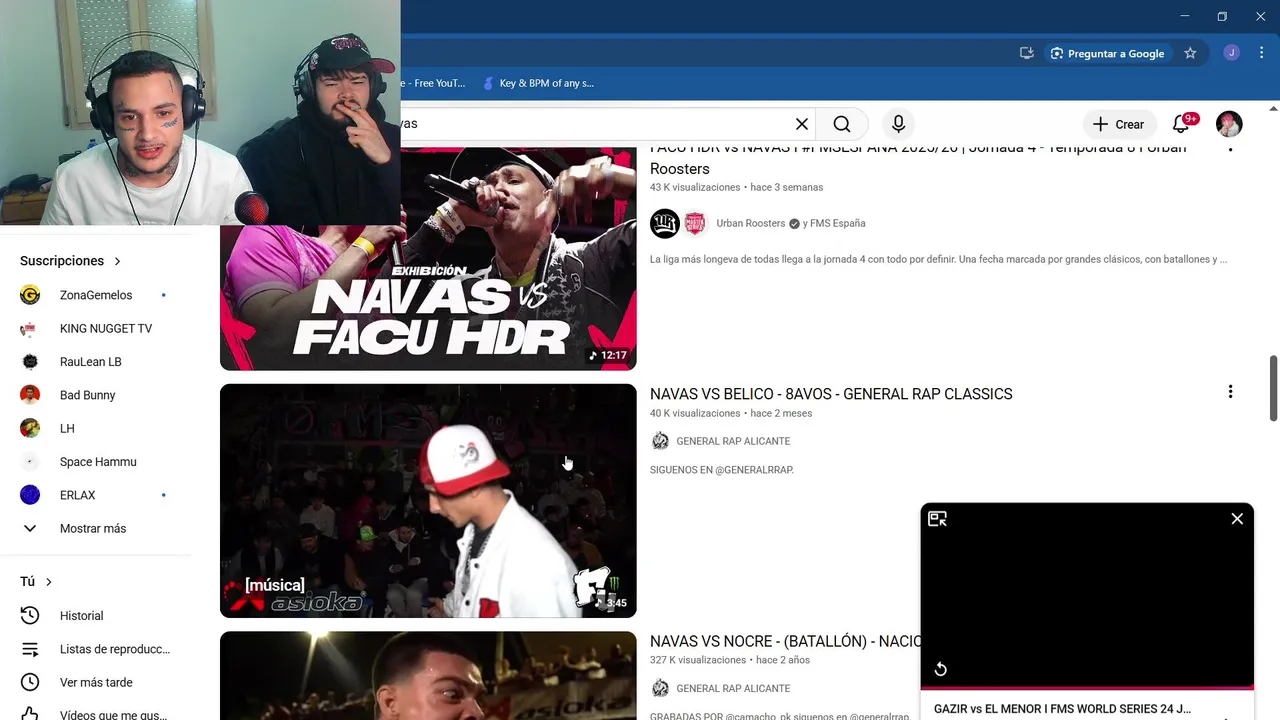Click the Bad Bunny avatar icon

tap(30, 395)
